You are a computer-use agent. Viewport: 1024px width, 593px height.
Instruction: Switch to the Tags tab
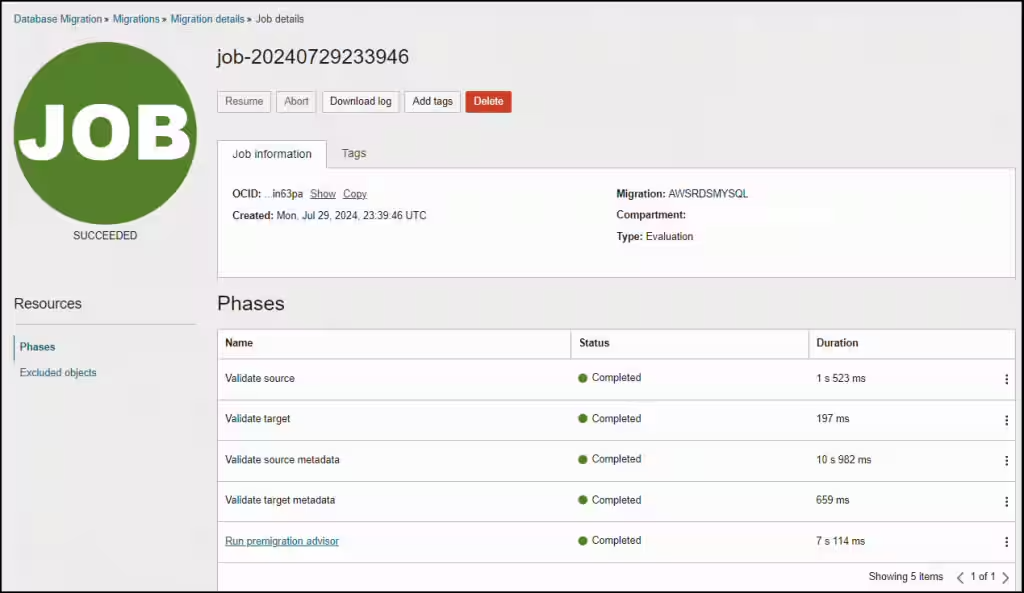point(354,153)
